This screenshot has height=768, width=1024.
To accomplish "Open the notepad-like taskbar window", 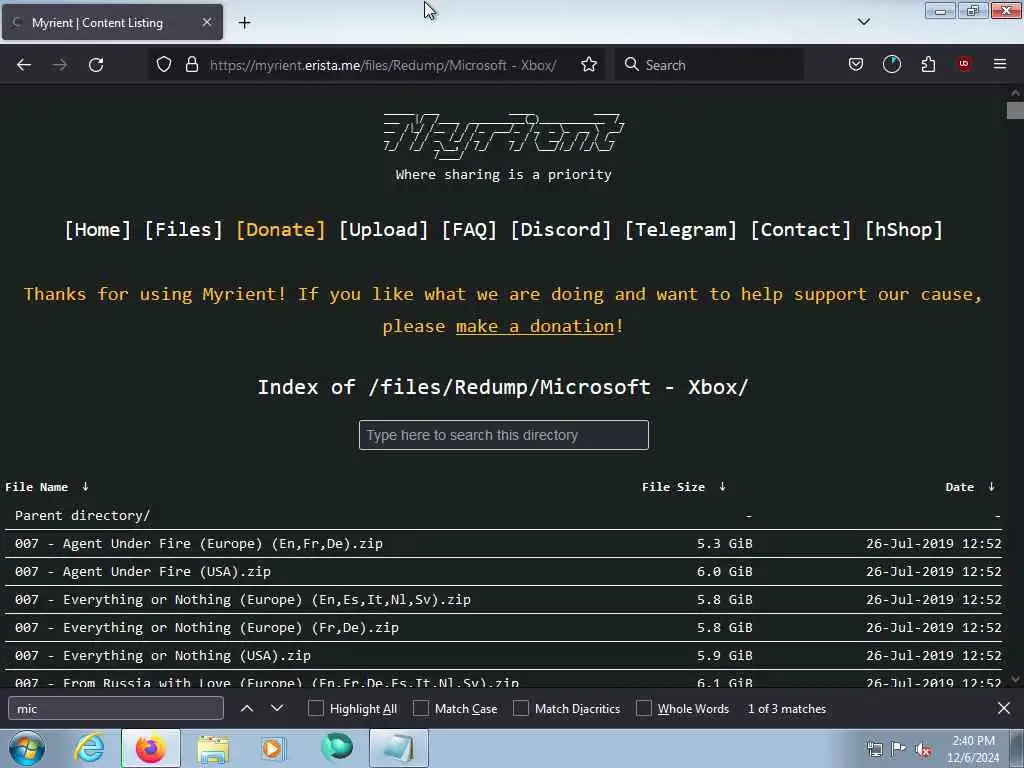I will (x=399, y=748).
